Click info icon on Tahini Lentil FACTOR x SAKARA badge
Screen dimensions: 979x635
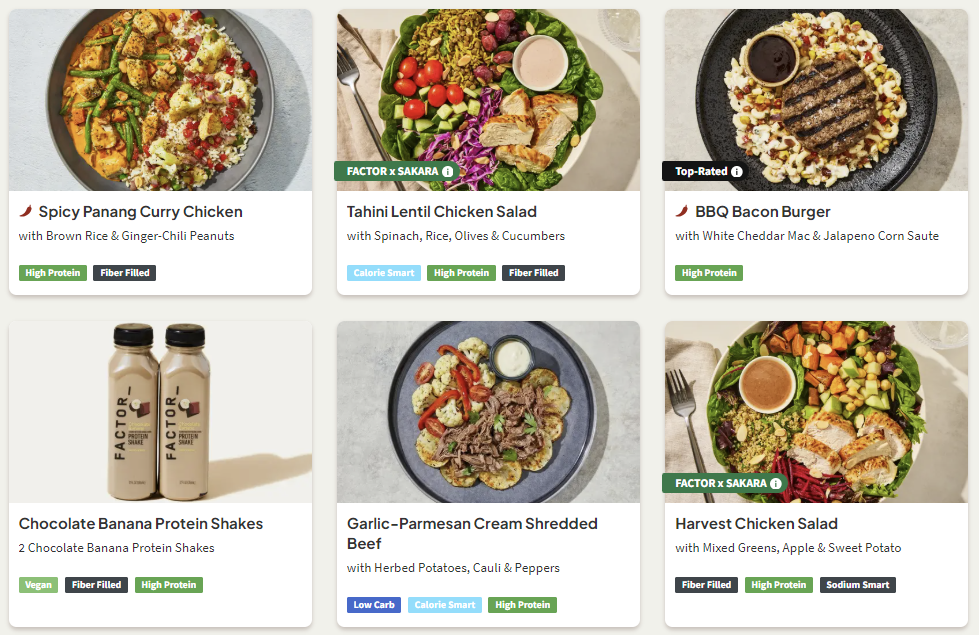coord(447,172)
